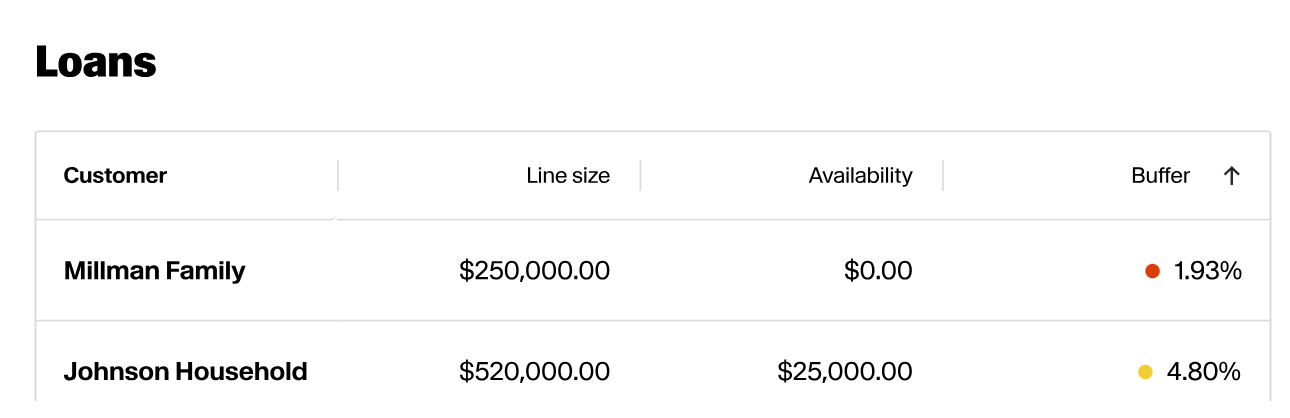Select the $25,000.00 availability cell
The width and height of the screenshot is (1290, 418).
pyautogui.click(x=845, y=372)
